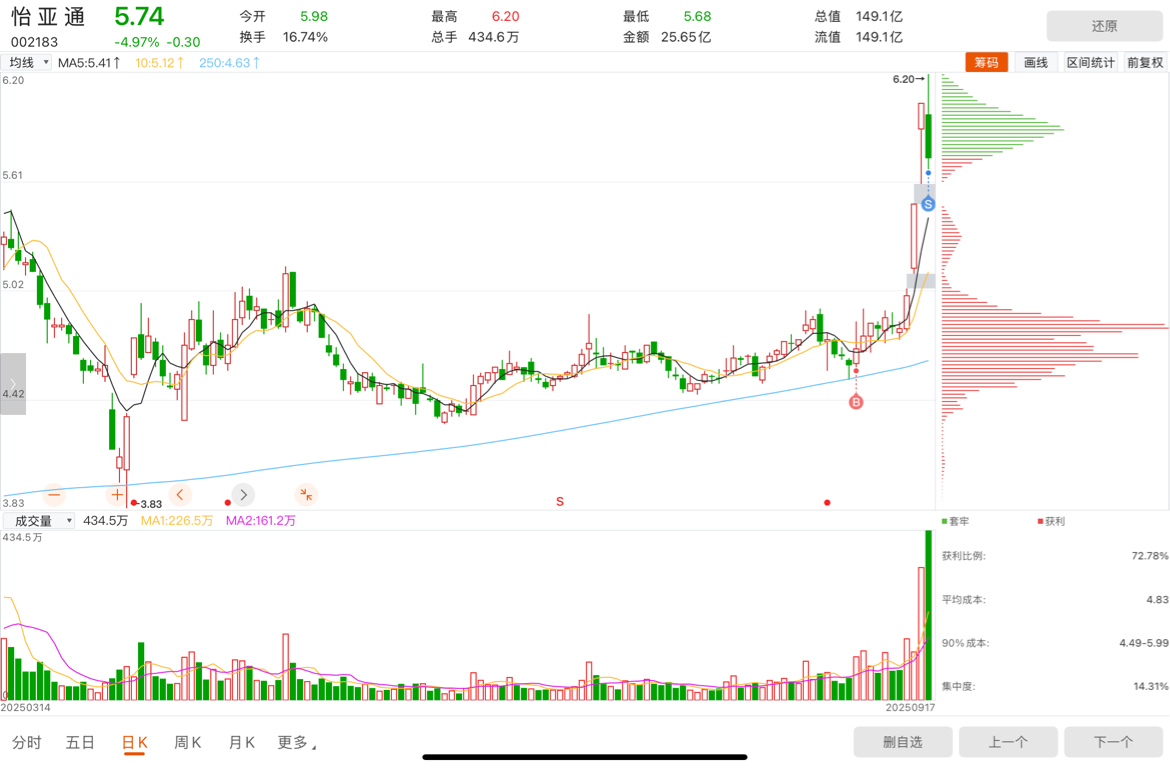Click the 金额 25.65亿 value
Viewport: 1170px width, 768px height.
pyautogui.click(x=686, y=37)
